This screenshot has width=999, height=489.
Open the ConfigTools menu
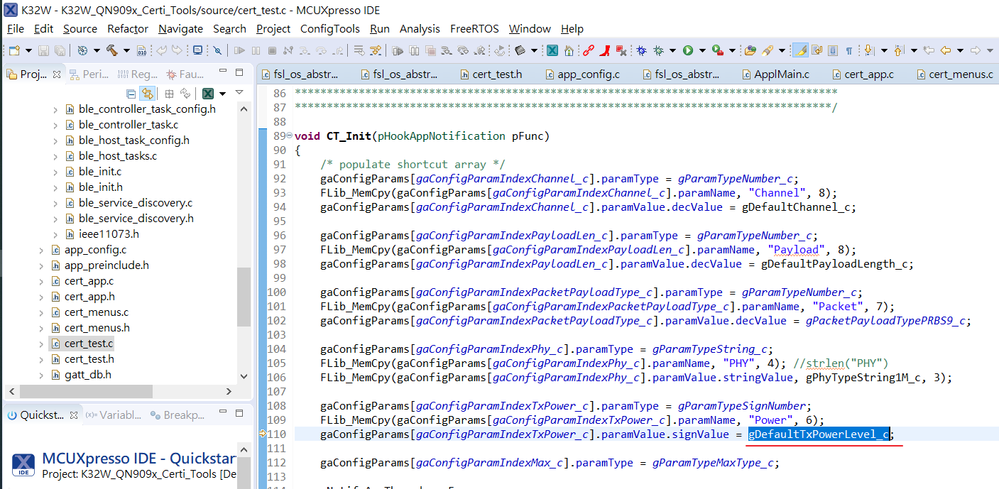(x=330, y=29)
